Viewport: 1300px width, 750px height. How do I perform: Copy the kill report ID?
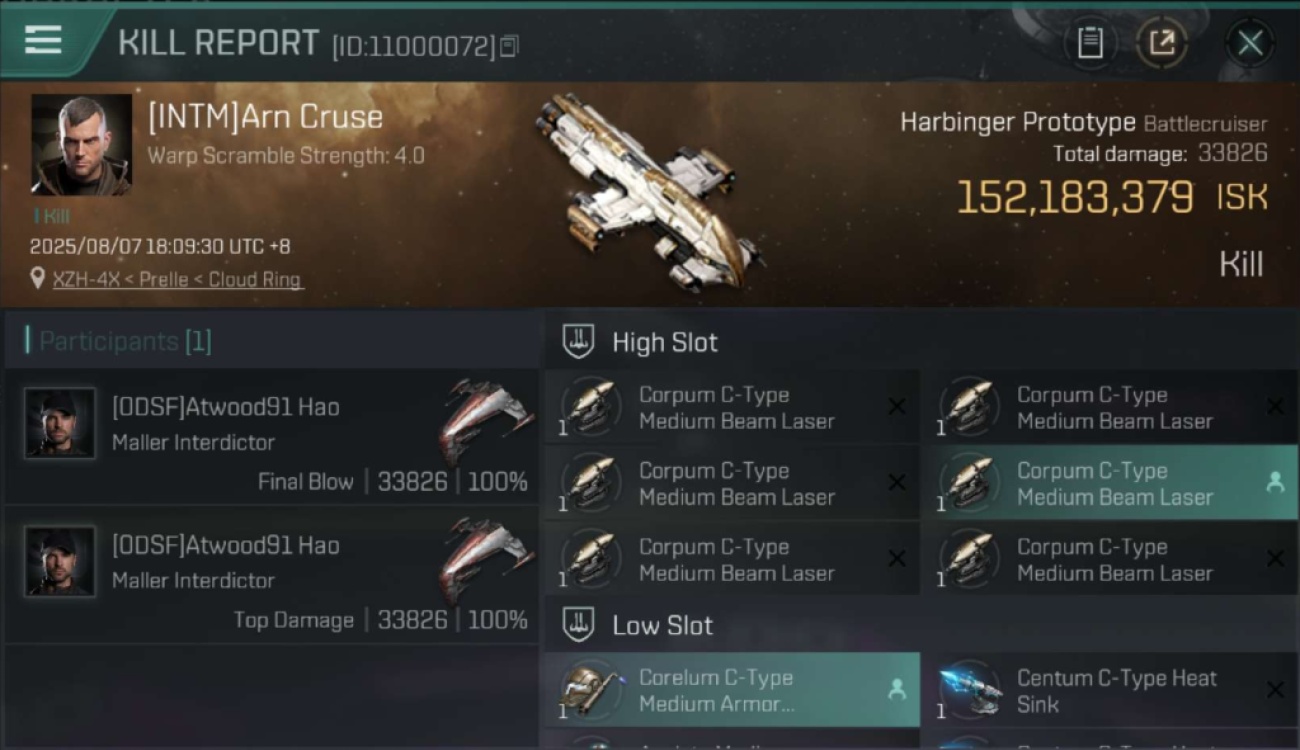click(x=509, y=46)
